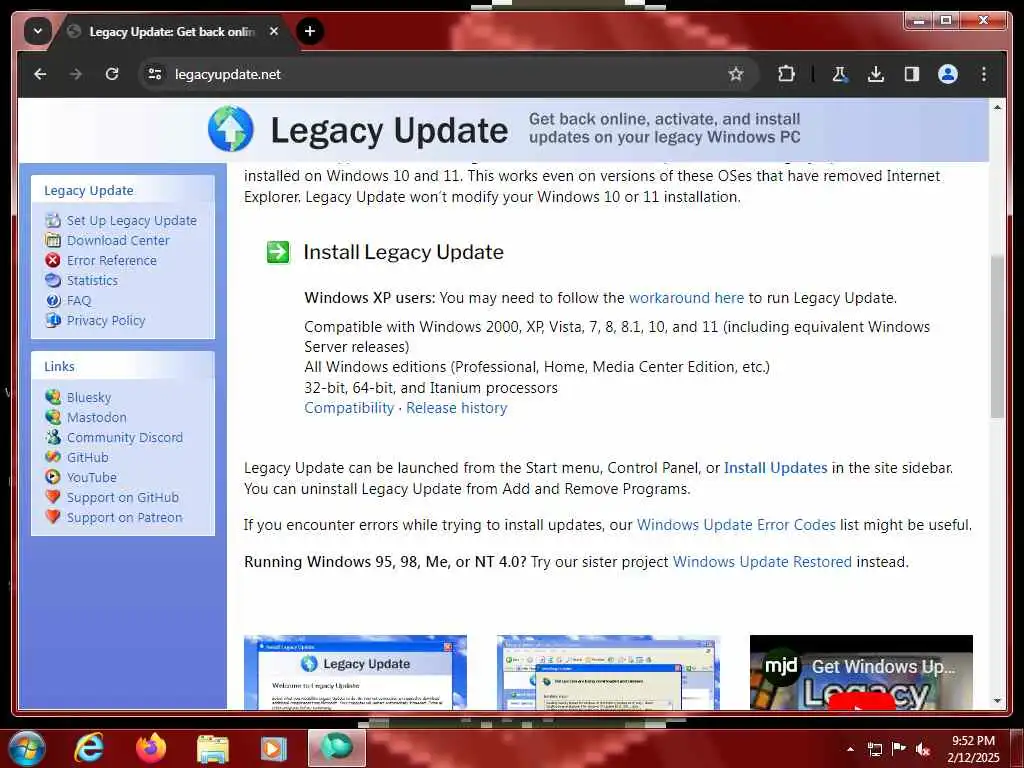Open Download Center in sidebar
The width and height of the screenshot is (1024, 768).
(x=118, y=240)
